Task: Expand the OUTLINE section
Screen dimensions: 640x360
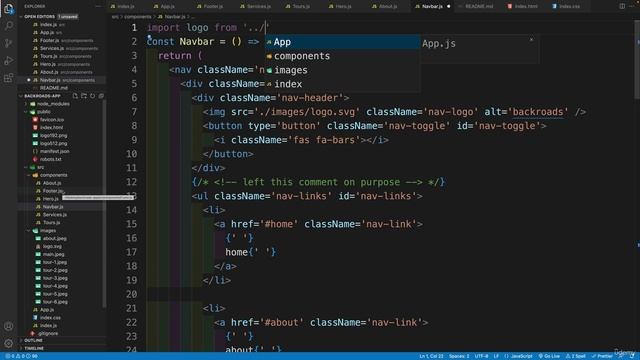Action: [33, 340]
